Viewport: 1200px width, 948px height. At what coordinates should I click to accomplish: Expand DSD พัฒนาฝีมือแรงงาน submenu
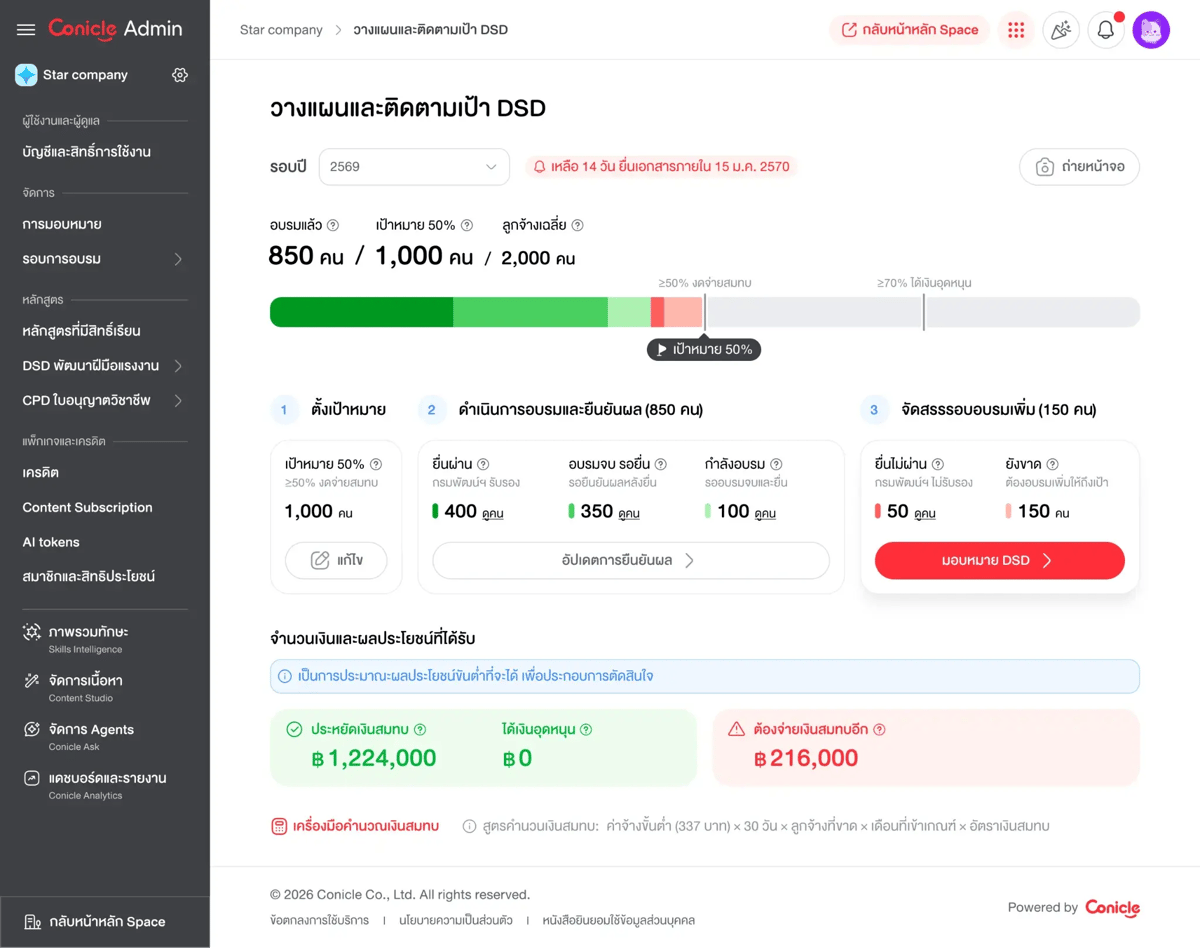(178, 366)
